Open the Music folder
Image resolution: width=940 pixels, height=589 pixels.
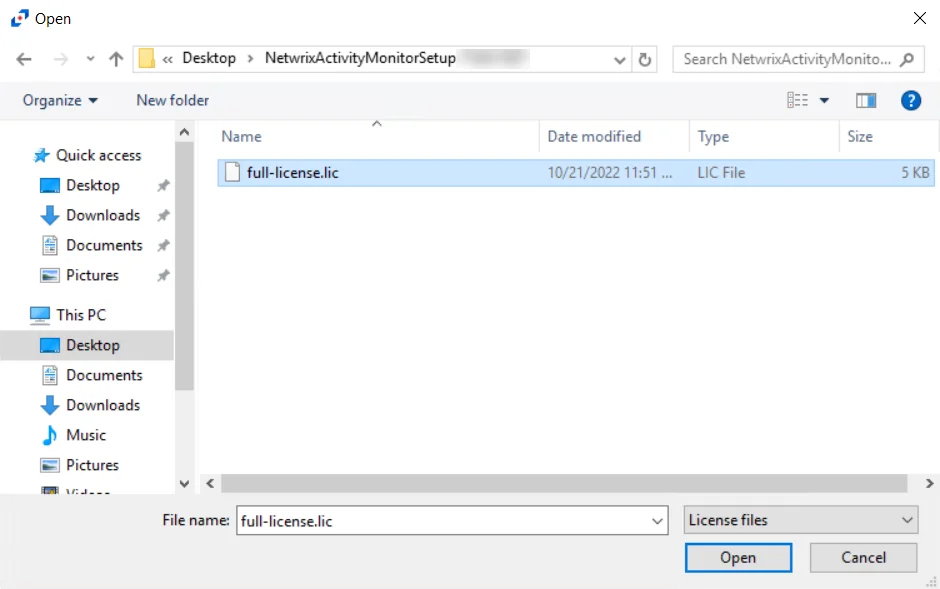coord(86,435)
